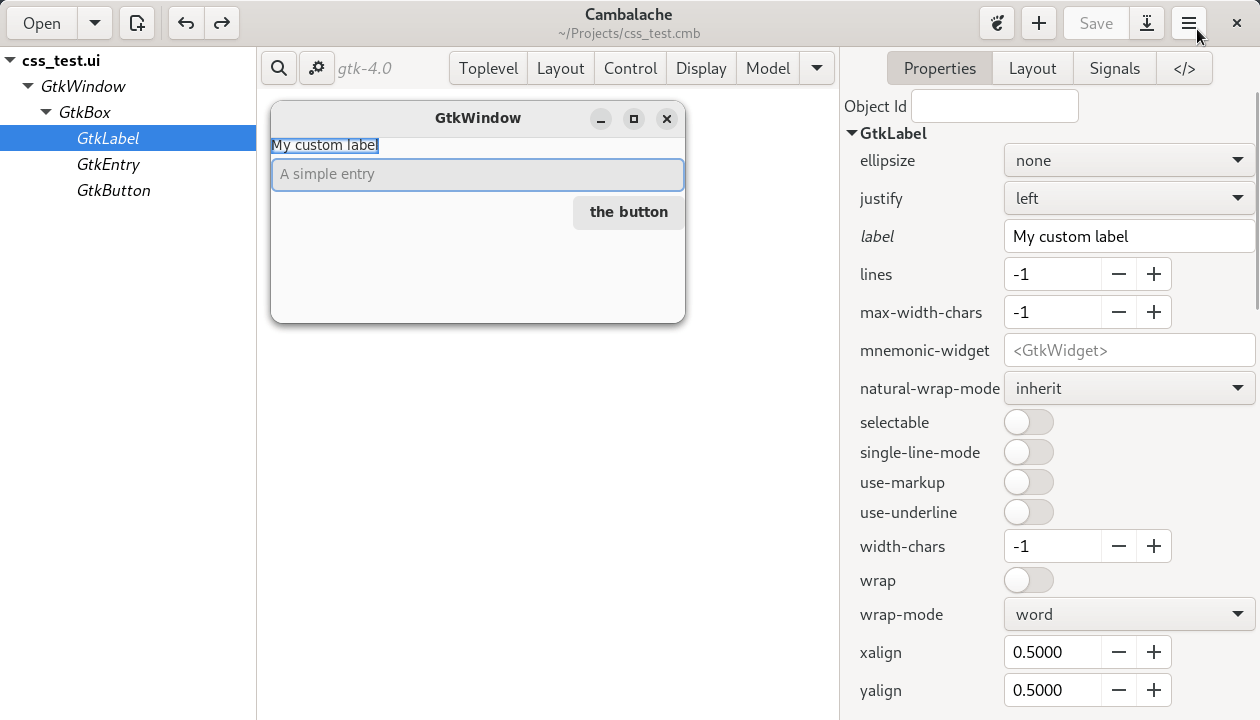Open the ellipsize dropdown
This screenshot has height=720, width=1260.
tap(1129, 160)
